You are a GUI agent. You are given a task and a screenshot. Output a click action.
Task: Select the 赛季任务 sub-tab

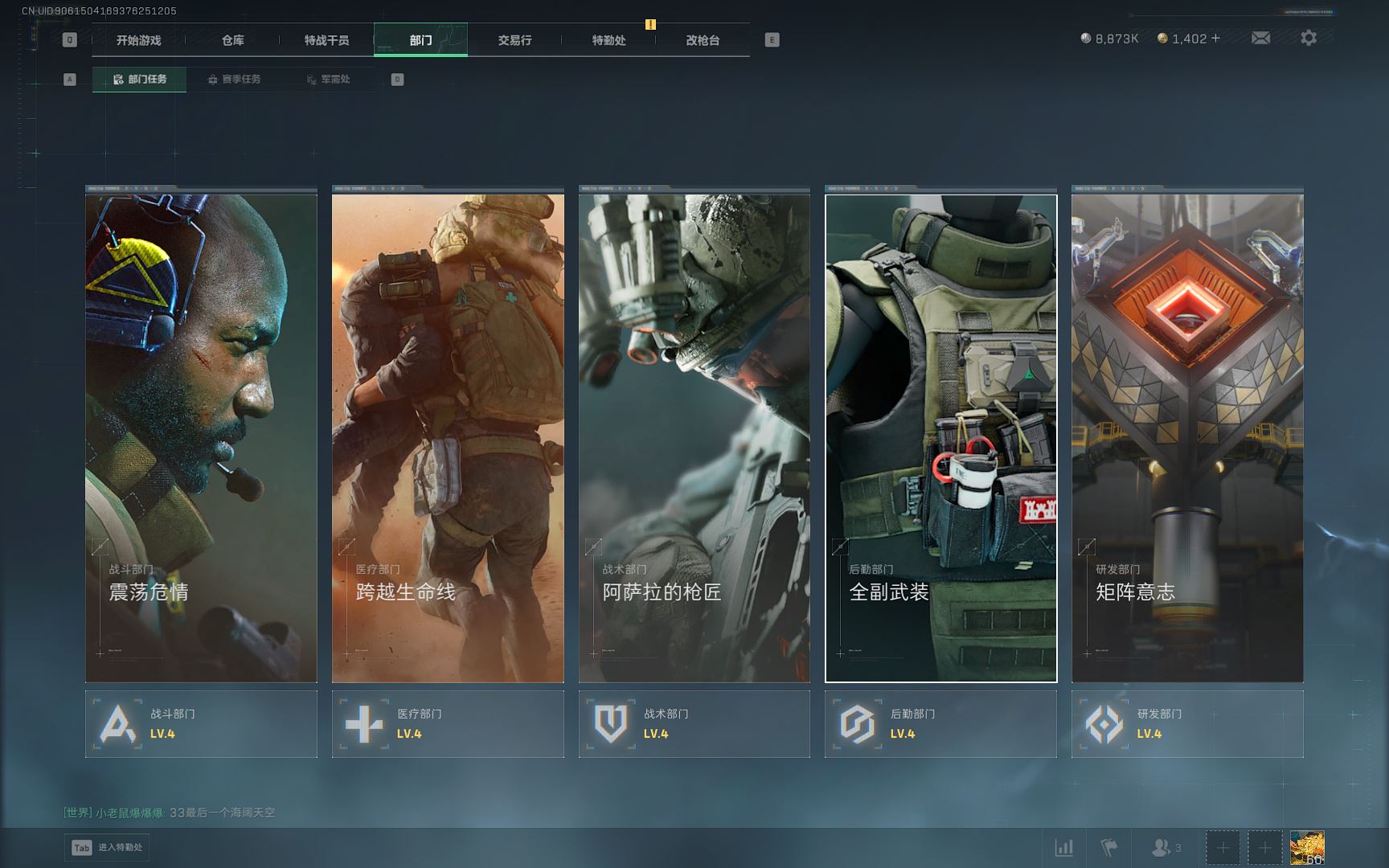(x=234, y=79)
